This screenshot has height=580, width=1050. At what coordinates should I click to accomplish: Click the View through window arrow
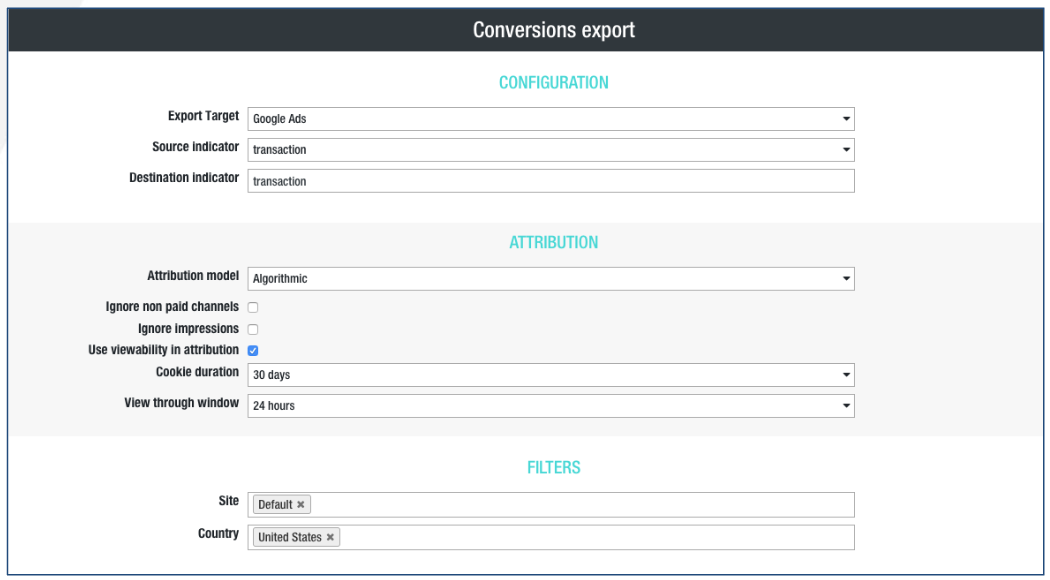[846, 406]
